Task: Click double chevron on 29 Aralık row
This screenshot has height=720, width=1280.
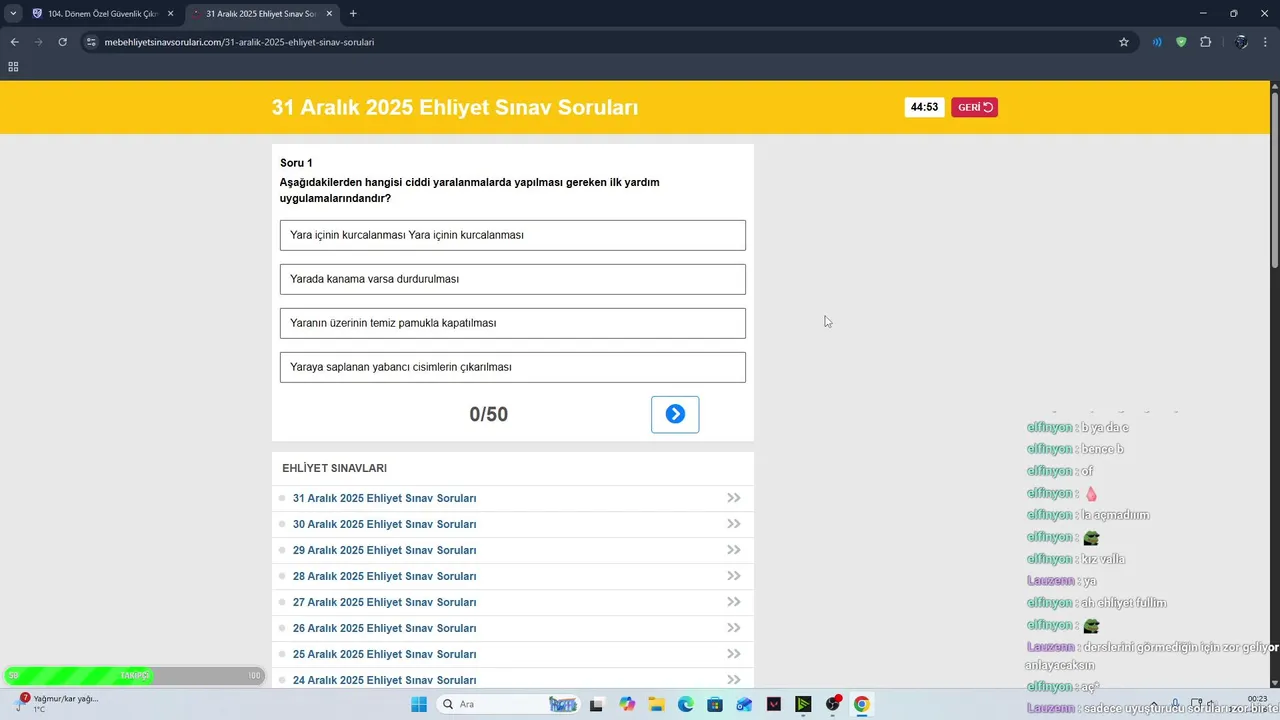Action: pyautogui.click(x=734, y=550)
